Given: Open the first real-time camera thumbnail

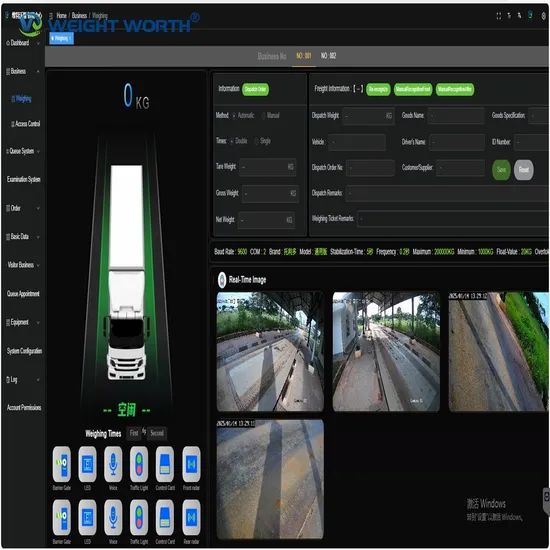Looking at the screenshot, I should coord(270,351).
